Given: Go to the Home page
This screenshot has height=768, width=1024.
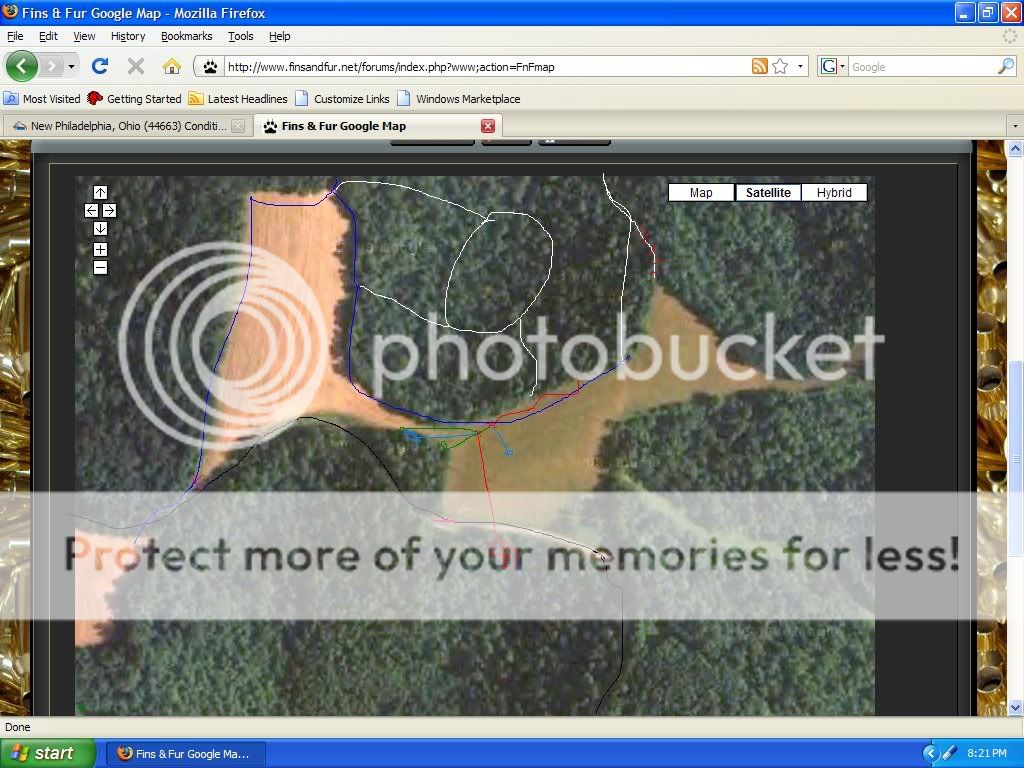Looking at the screenshot, I should point(172,66).
